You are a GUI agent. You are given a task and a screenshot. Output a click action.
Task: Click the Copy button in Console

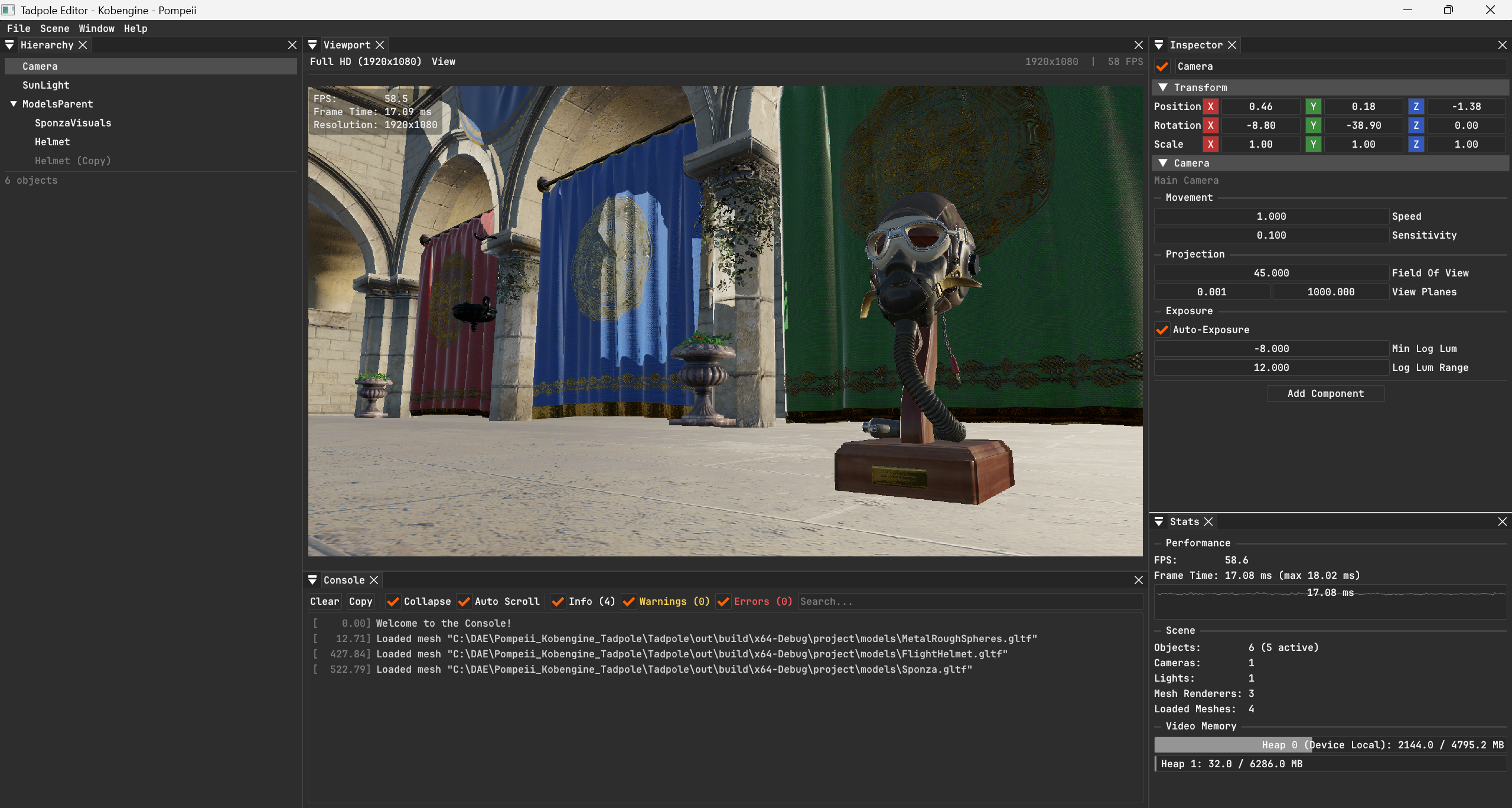[361, 601]
